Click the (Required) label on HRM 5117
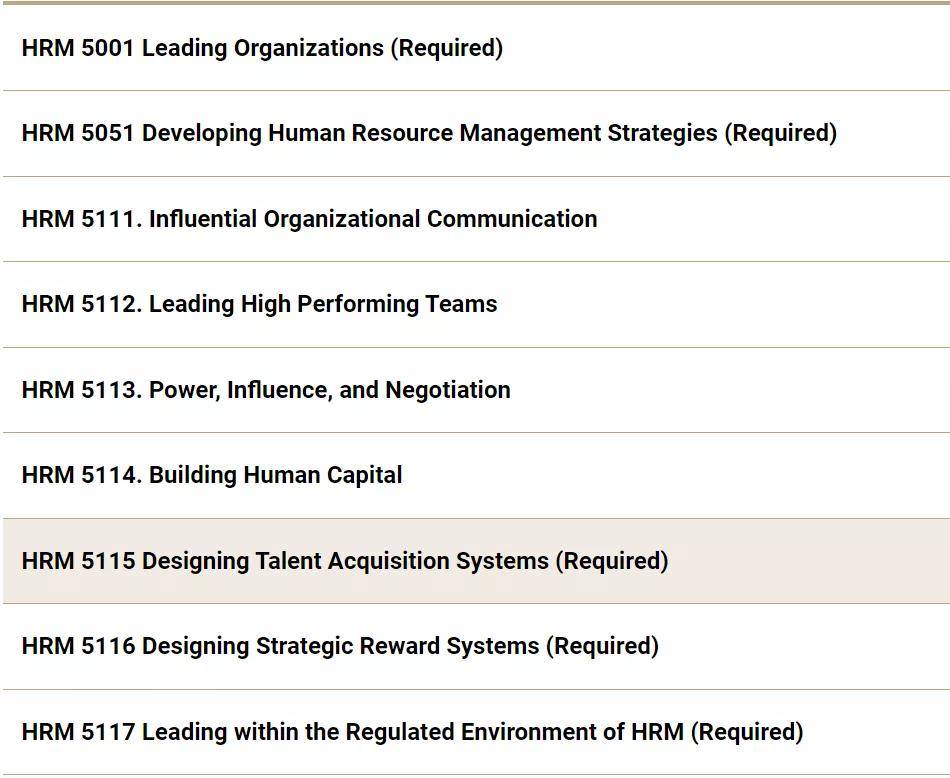The image size is (950, 778). coord(747,732)
